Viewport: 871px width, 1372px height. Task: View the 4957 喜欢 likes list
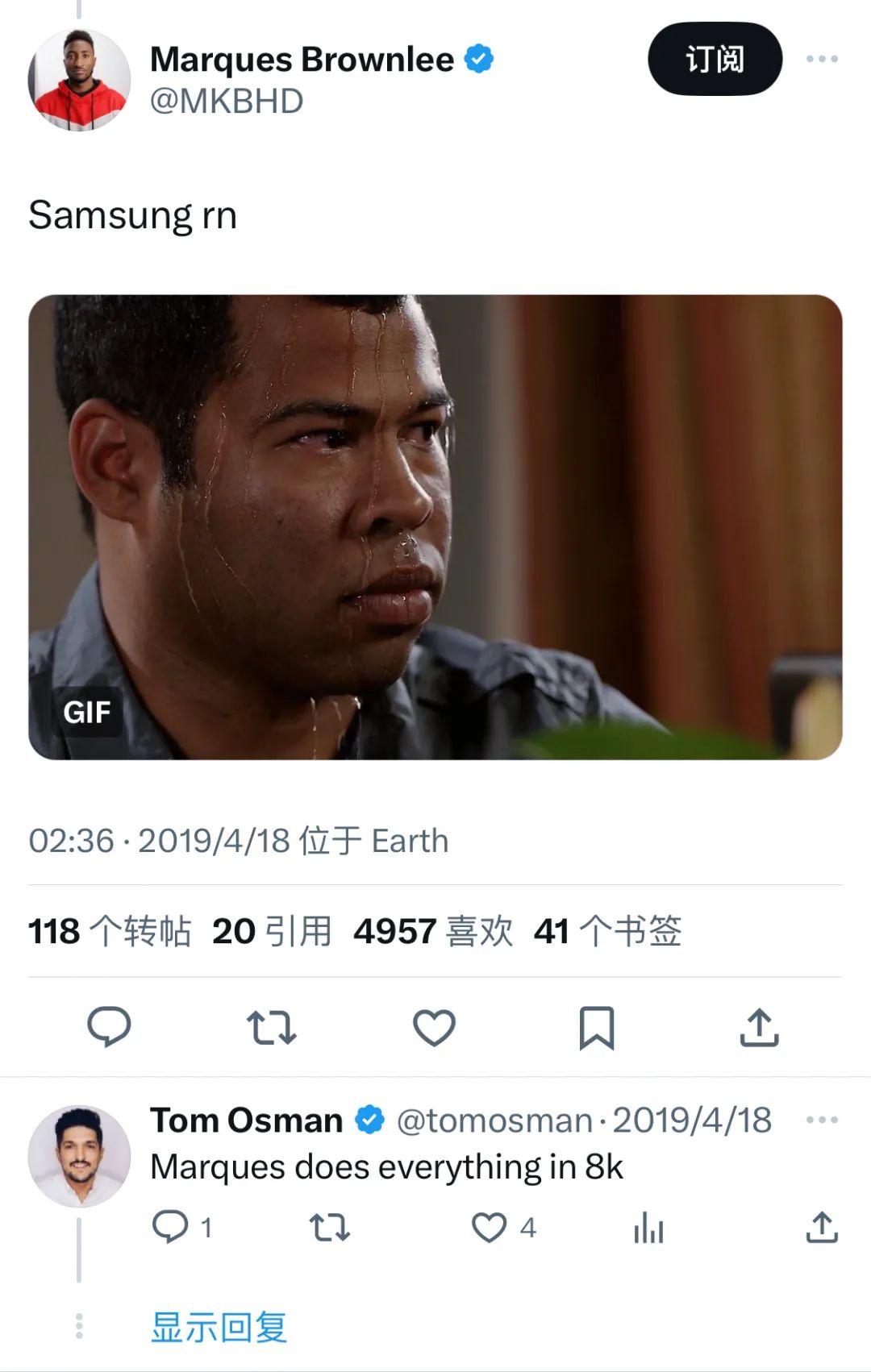coord(433,931)
